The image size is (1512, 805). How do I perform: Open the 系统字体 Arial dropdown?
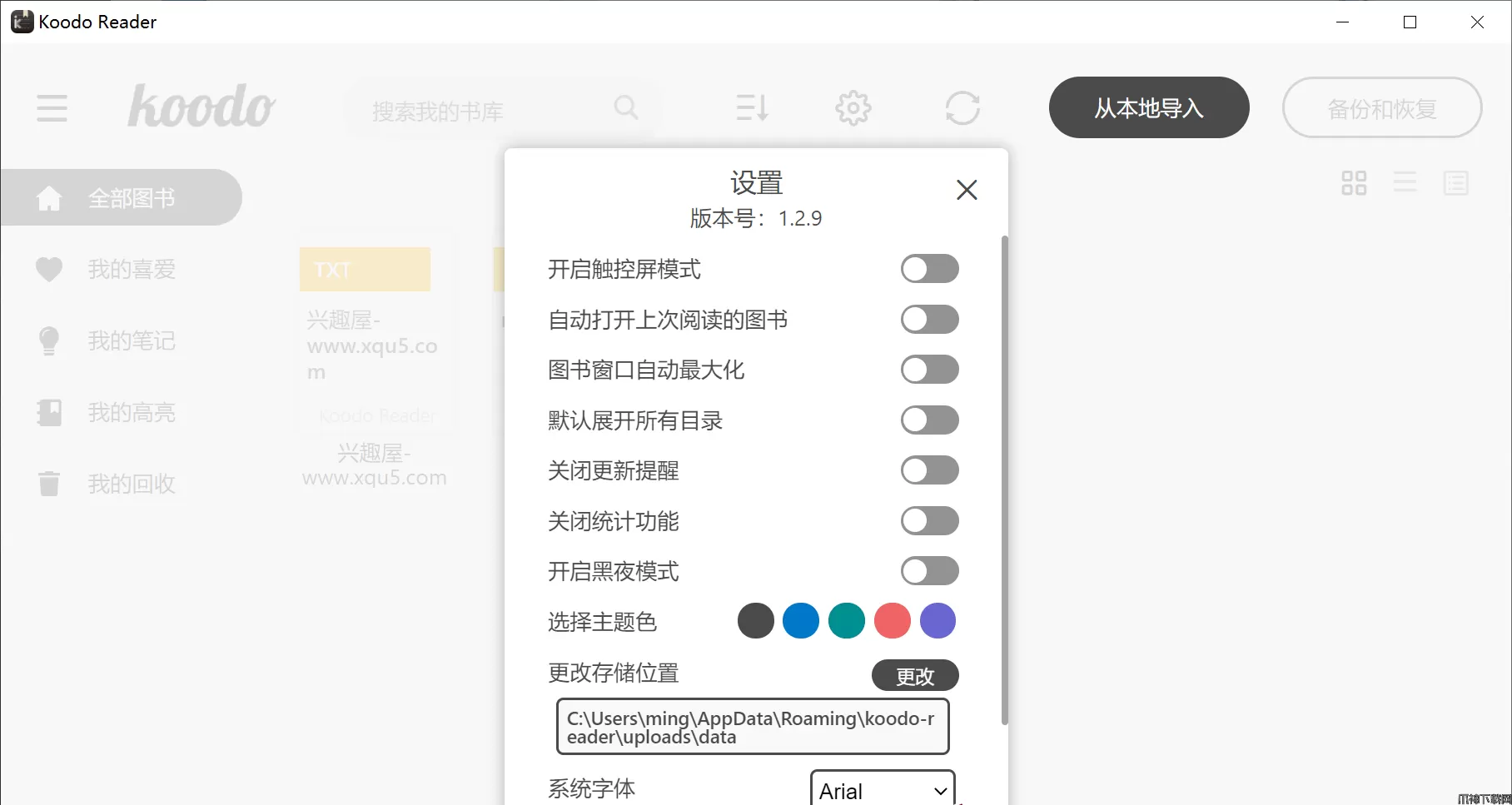point(883,790)
